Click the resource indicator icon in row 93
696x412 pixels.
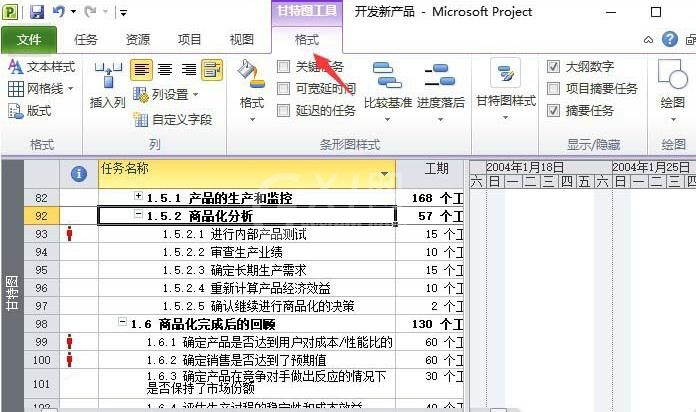tap(69, 234)
